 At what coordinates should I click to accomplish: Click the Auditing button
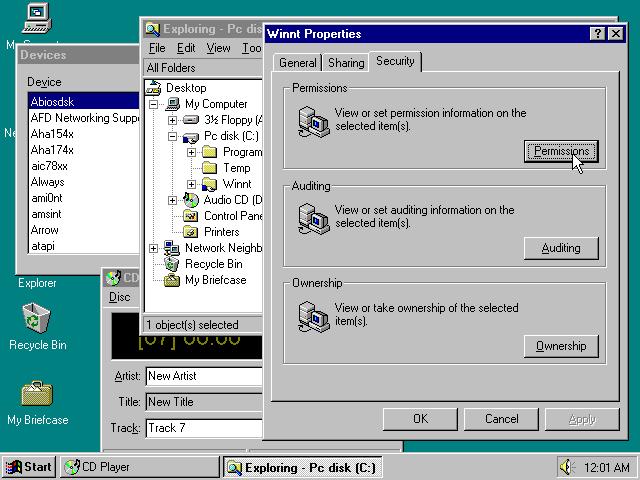[561, 248]
